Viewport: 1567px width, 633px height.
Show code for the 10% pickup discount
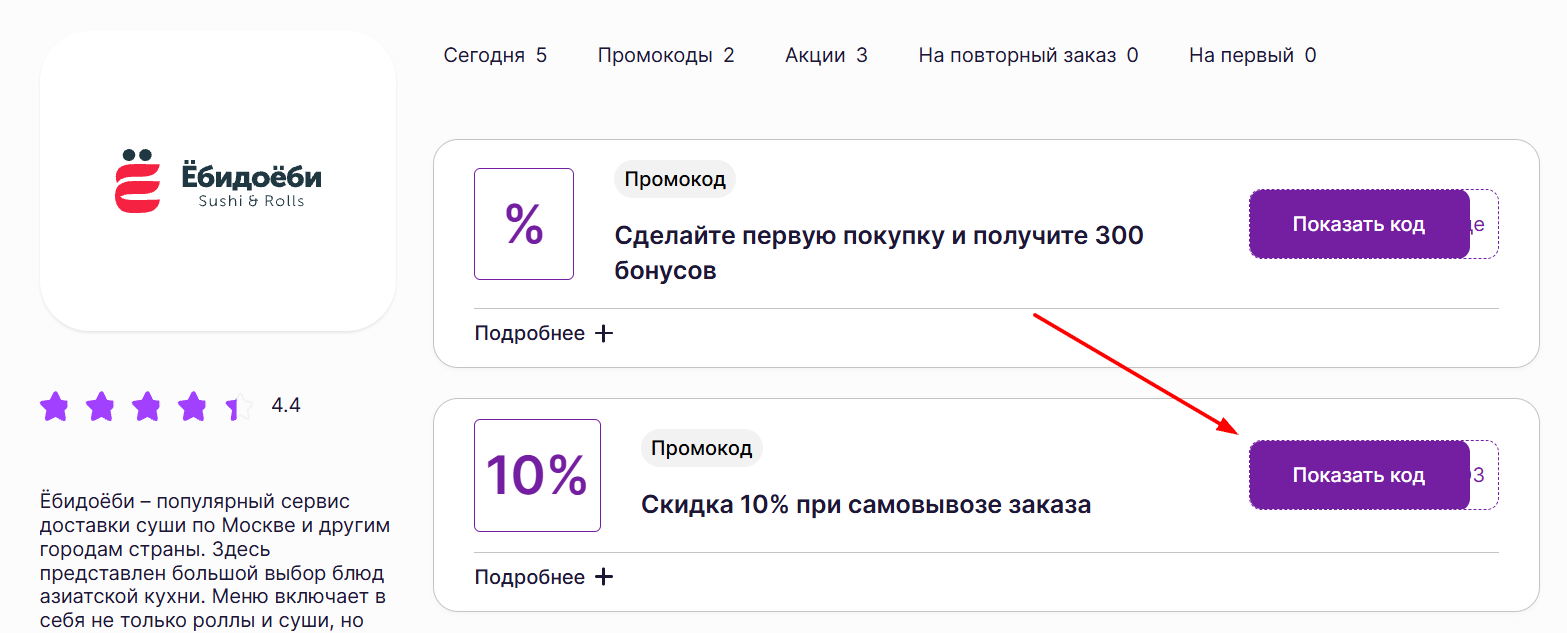(1358, 475)
